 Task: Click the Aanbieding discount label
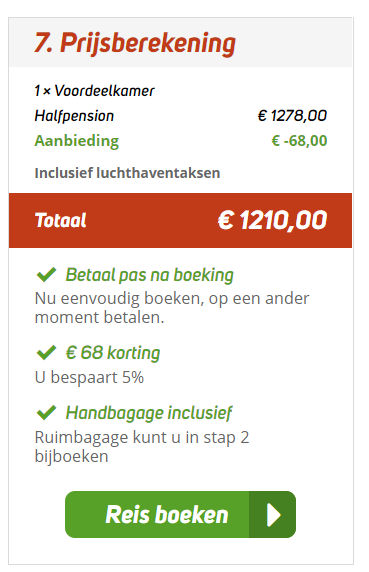77,141
